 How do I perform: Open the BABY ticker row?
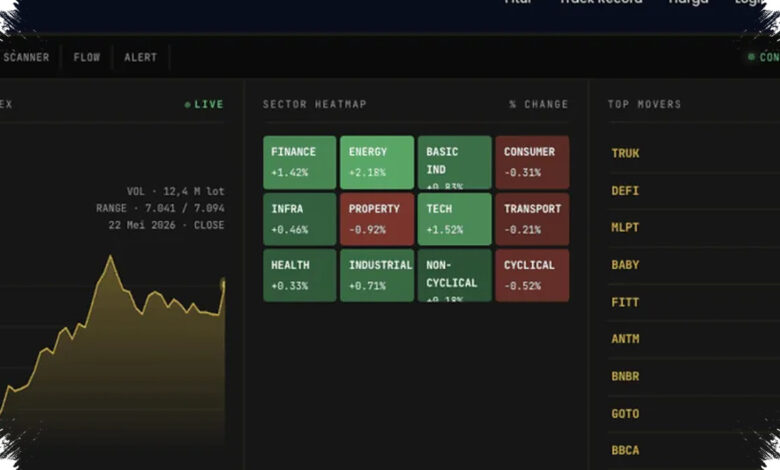coord(694,265)
